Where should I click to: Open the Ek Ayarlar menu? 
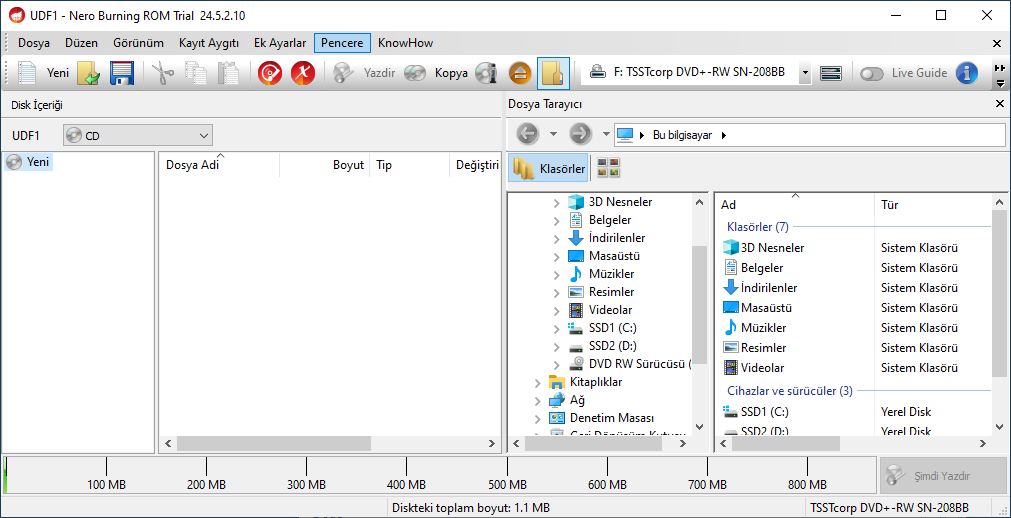point(280,43)
